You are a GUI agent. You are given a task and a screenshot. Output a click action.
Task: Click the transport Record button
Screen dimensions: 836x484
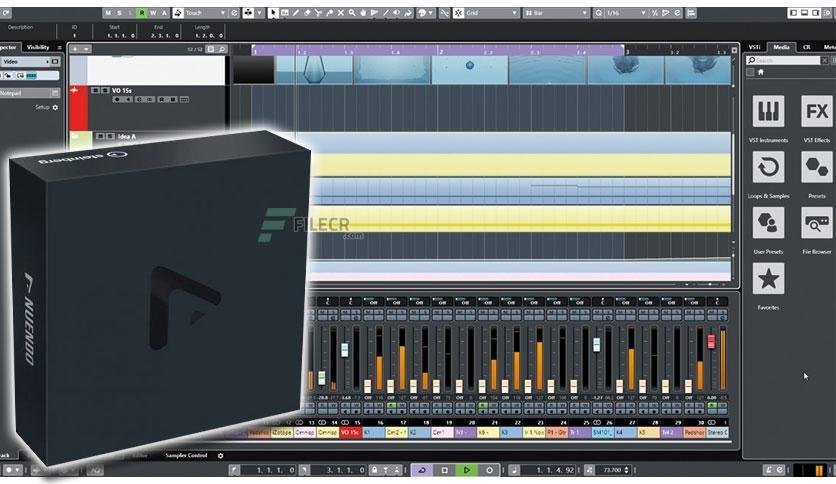point(489,470)
